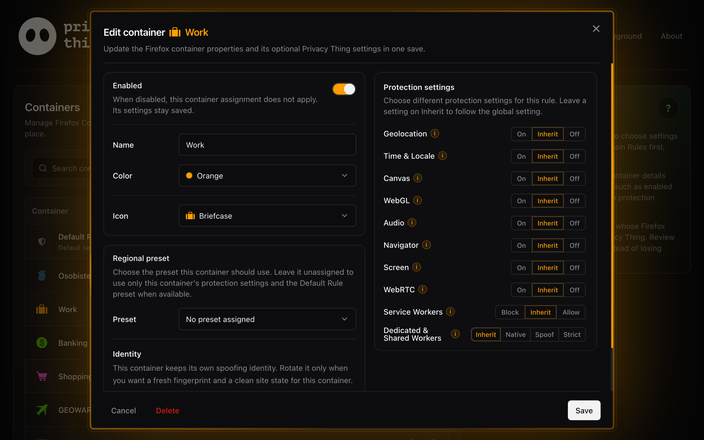Click the briefcase icon in the dialog title
Image resolution: width=704 pixels, height=440 pixels.
pyautogui.click(x=175, y=32)
